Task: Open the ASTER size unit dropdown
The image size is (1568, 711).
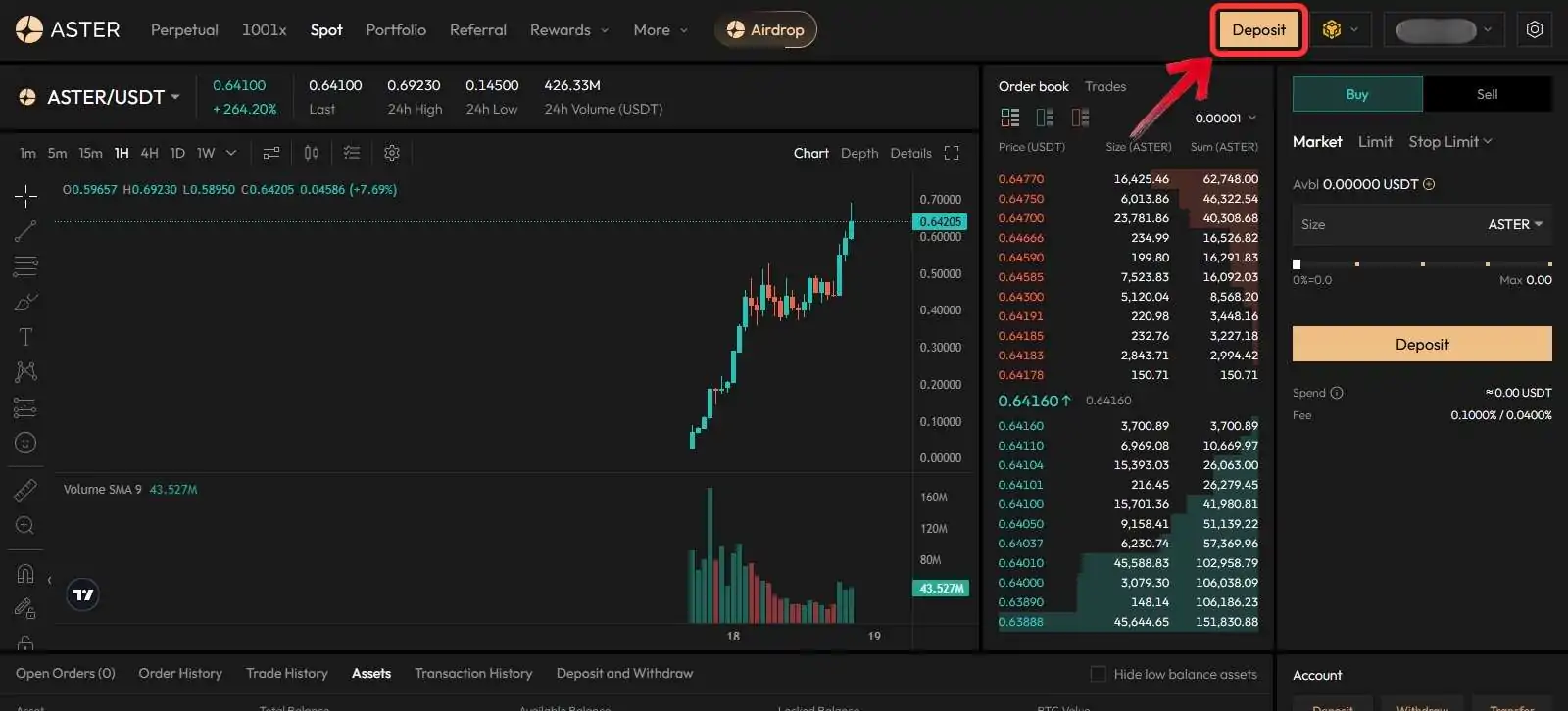Action: pos(1515,224)
